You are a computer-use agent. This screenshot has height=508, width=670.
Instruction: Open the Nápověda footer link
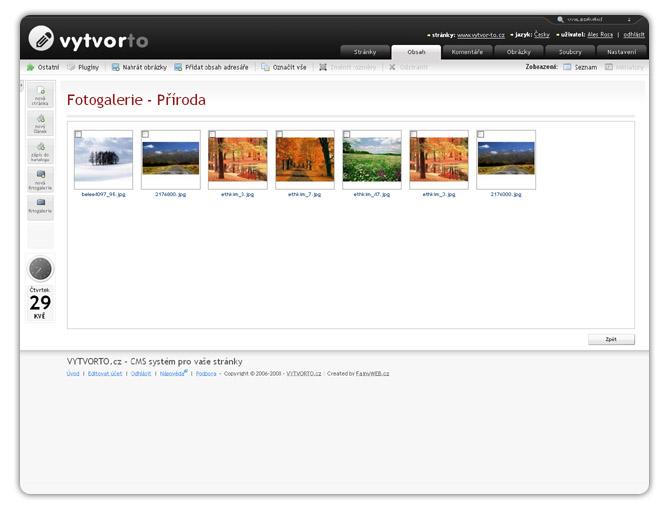[173, 373]
